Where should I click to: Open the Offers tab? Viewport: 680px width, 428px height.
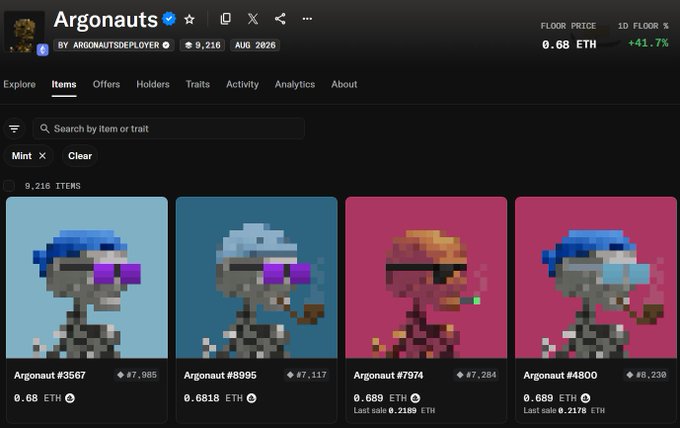(106, 84)
